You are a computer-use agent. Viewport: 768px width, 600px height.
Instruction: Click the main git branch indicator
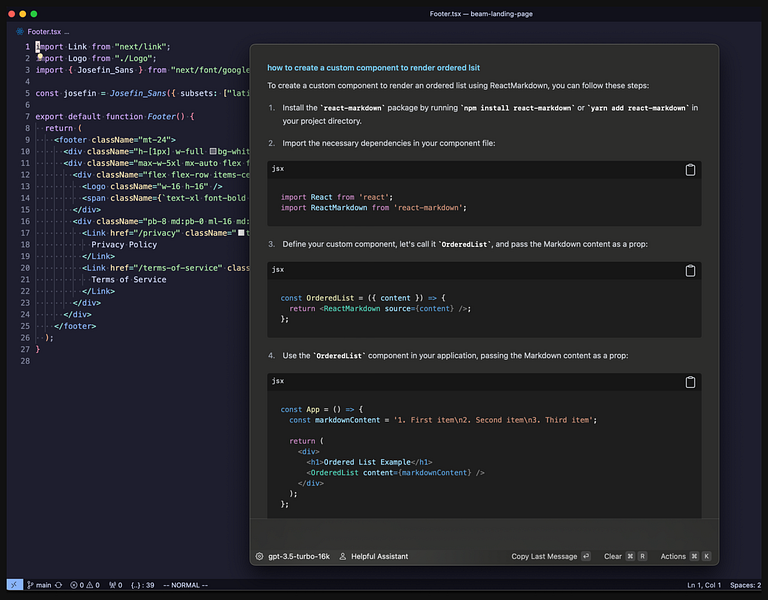(39, 585)
